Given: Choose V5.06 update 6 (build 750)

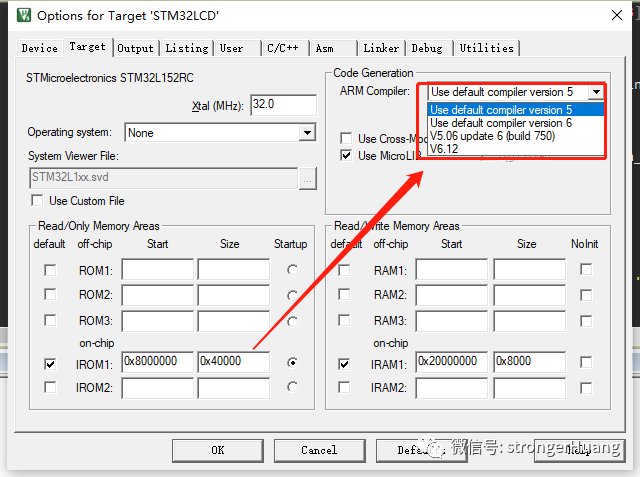Looking at the screenshot, I should (x=516, y=136).
